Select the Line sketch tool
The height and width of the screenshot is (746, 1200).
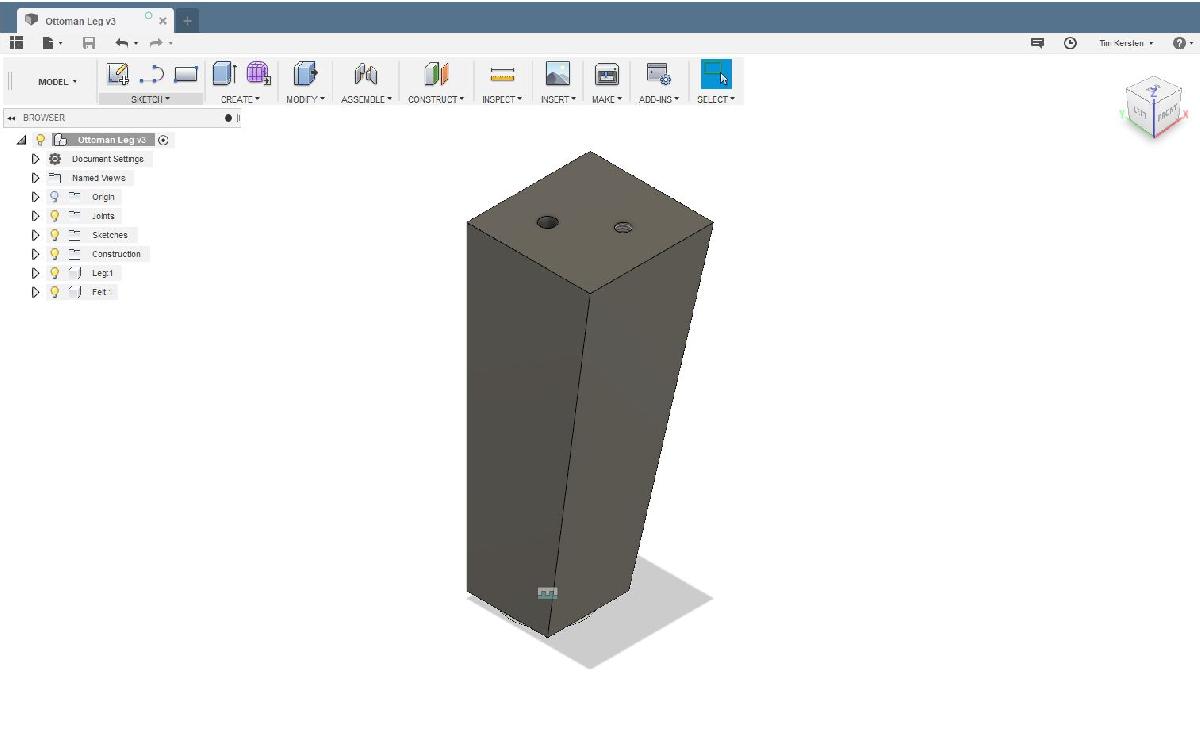[x=152, y=74]
